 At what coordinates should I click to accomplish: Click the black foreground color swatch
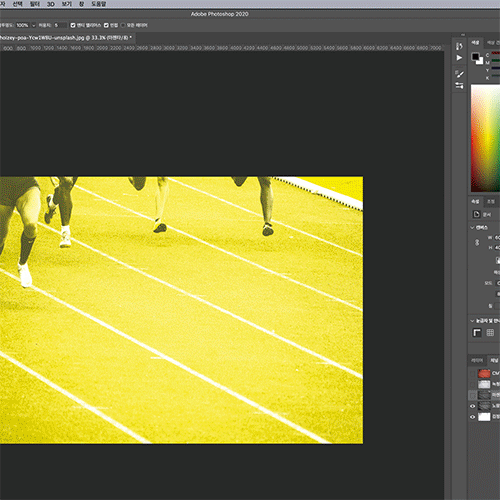475,57
